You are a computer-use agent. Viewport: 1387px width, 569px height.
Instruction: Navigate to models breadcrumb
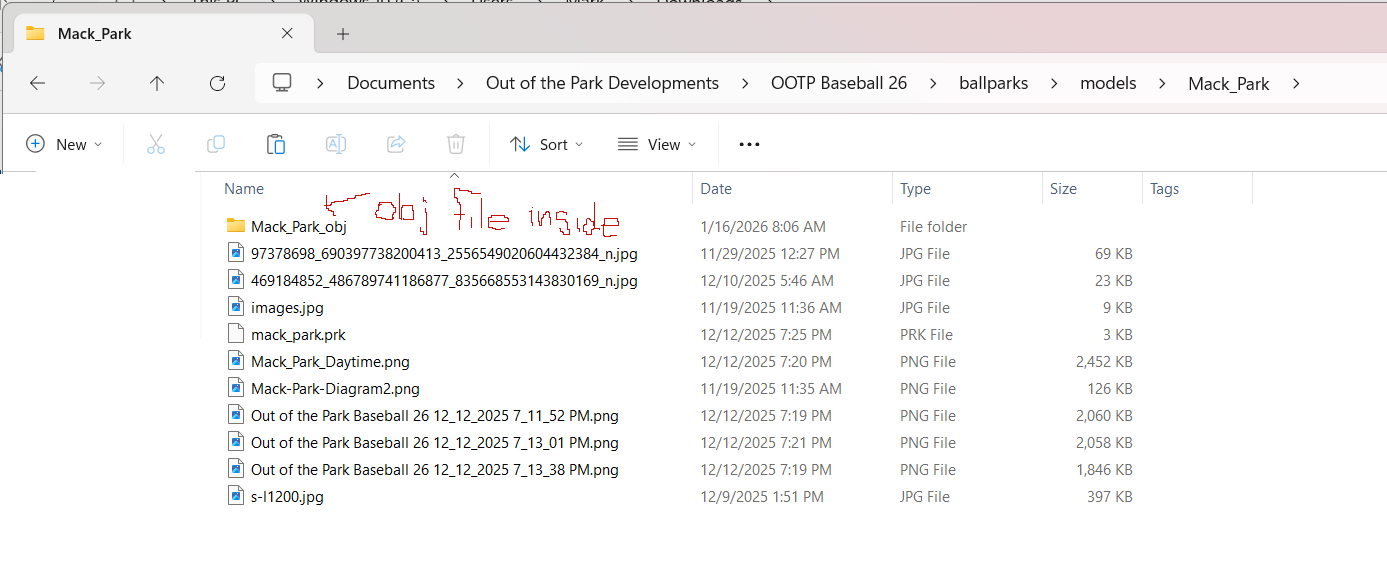click(x=1108, y=83)
